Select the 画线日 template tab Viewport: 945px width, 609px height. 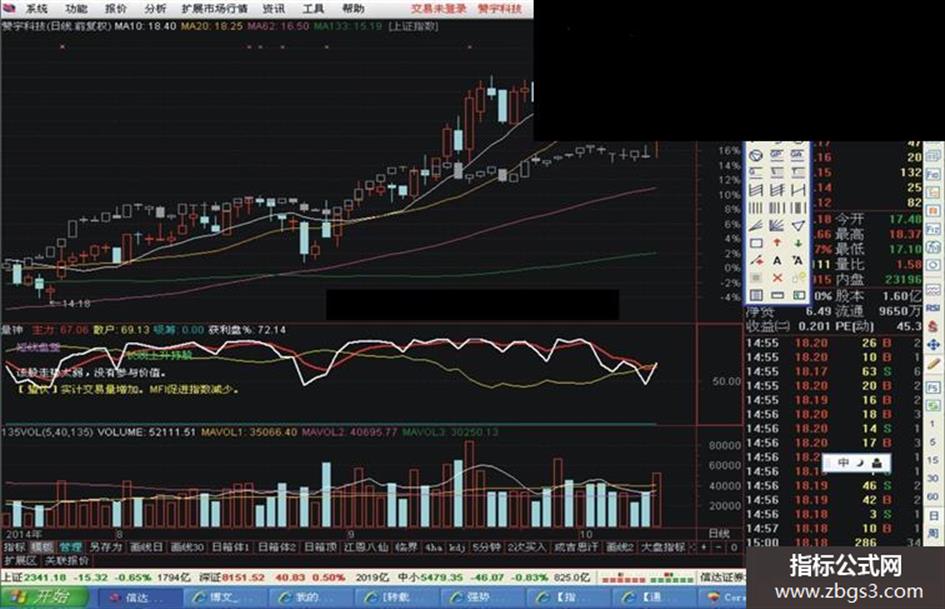146,547
